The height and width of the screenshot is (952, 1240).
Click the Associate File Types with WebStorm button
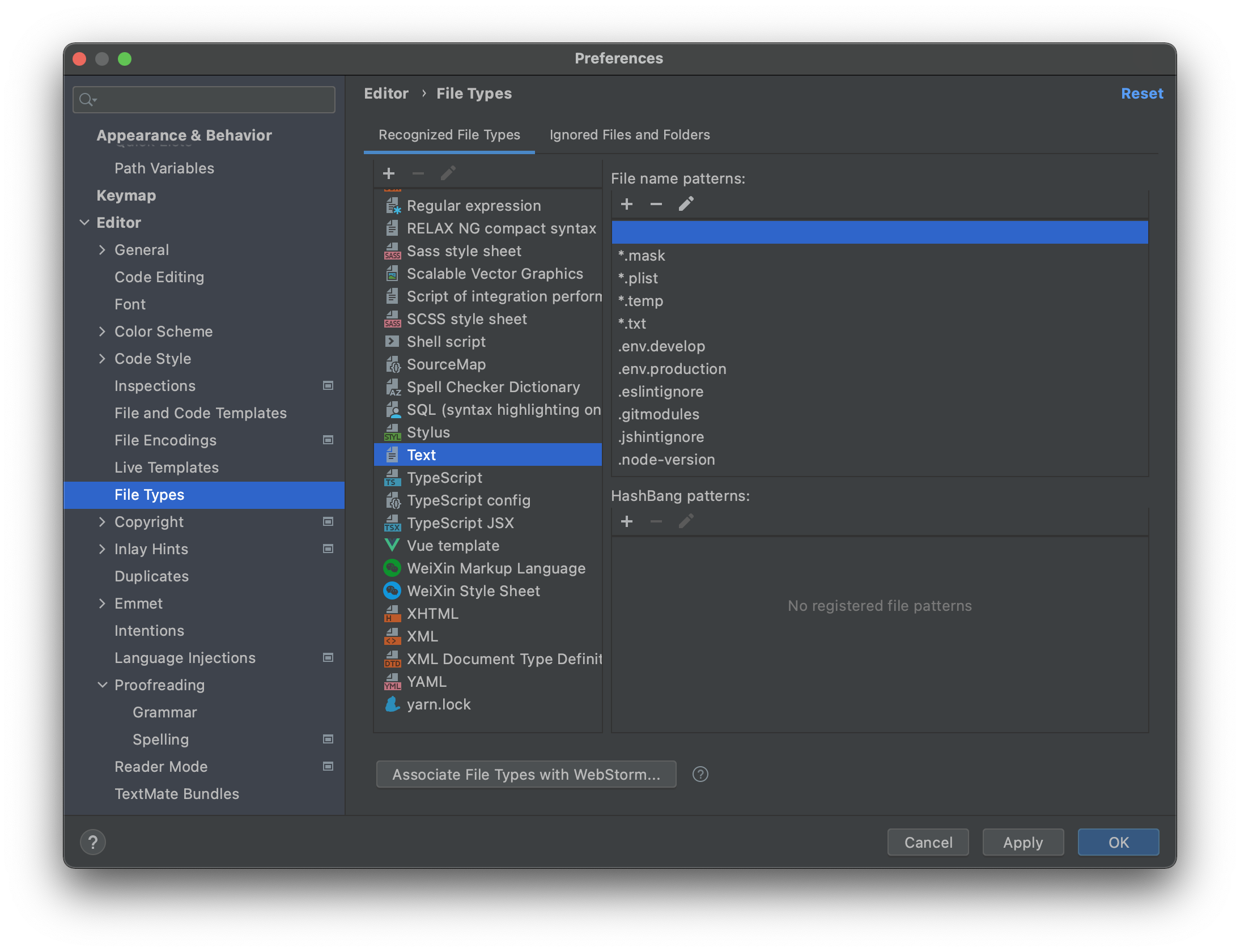pyautogui.click(x=526, y=774)
